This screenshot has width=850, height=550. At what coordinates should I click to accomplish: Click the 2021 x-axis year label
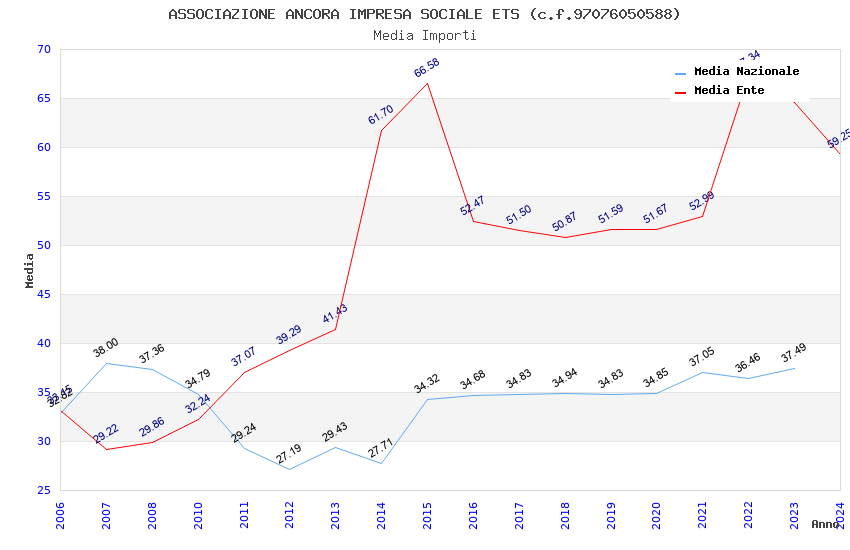click(x=703, y=515)
